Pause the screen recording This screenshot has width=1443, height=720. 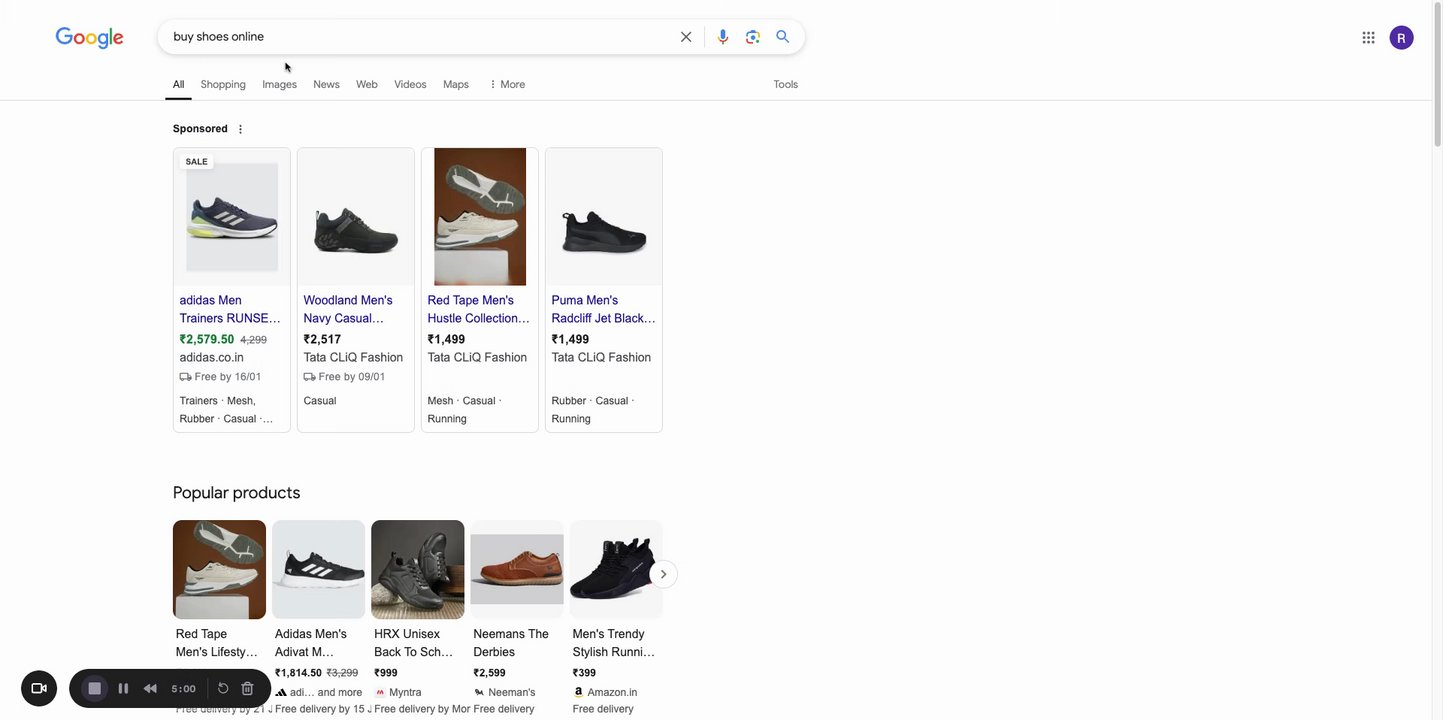(123, 688)
